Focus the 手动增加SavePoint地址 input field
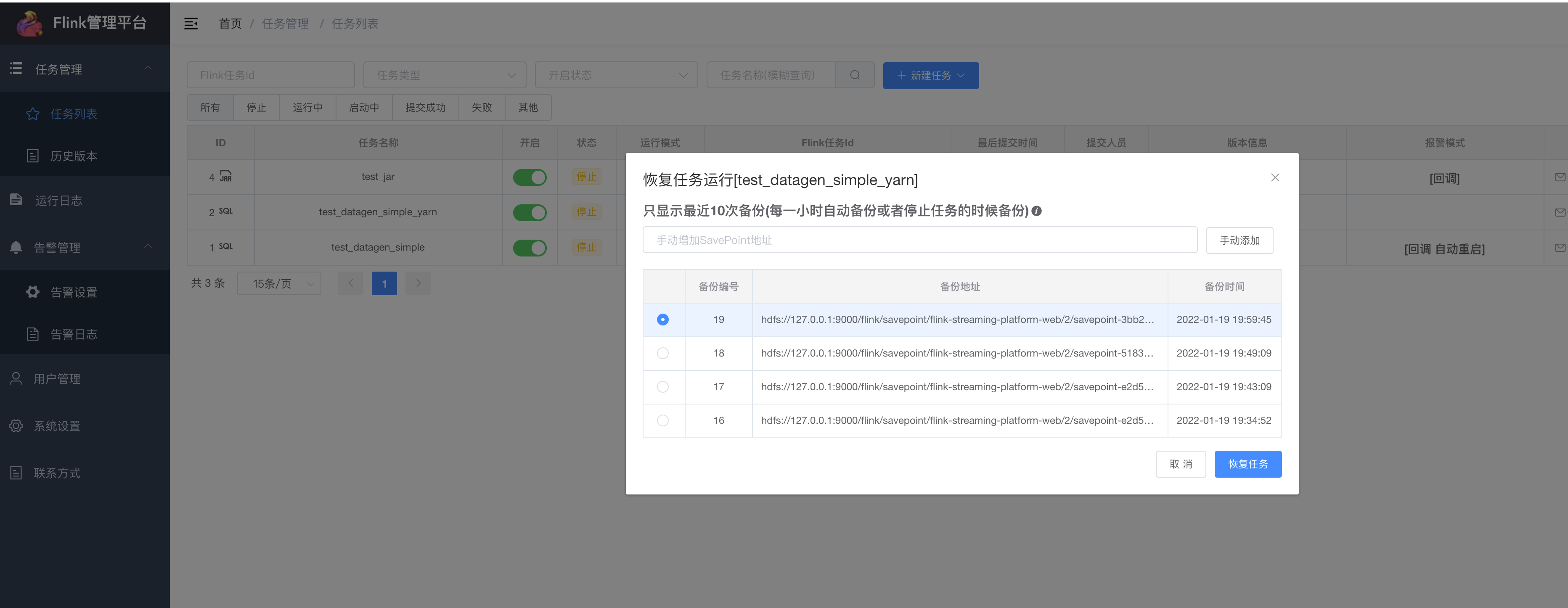Viewport: 1568px width, 608px height. click(920, 240)
